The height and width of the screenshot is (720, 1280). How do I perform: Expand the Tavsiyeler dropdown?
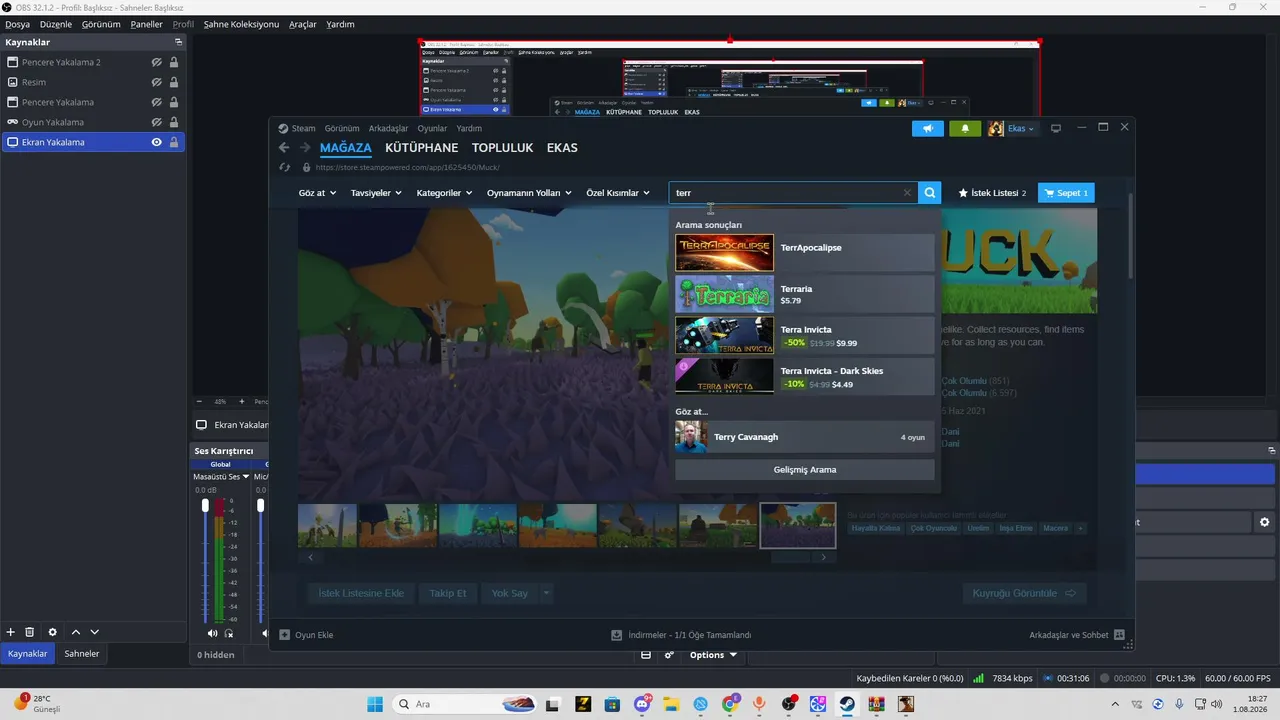[x=376, y=193]
